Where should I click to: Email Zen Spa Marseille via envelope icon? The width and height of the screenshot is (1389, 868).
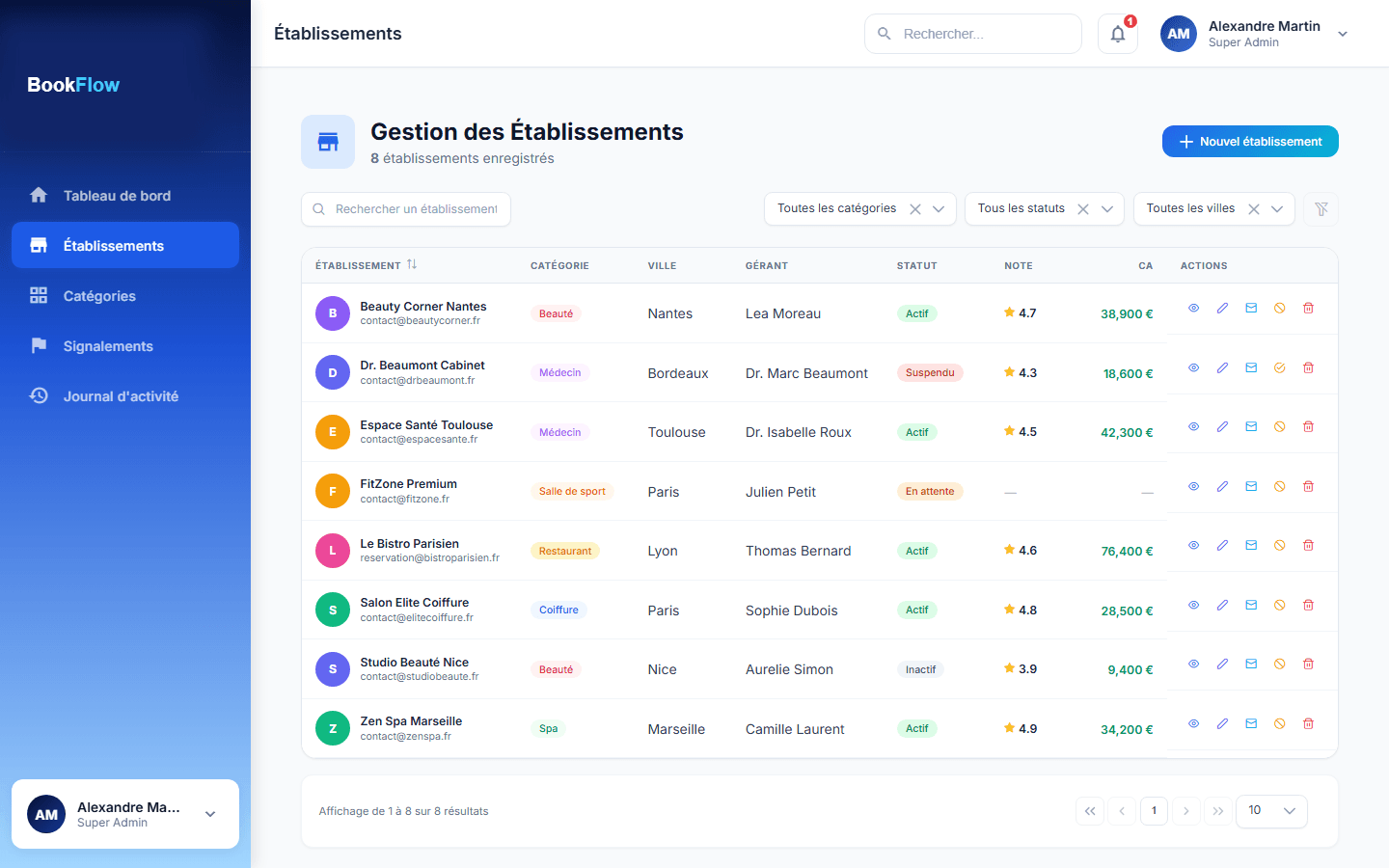click(x=1251, y=724)
